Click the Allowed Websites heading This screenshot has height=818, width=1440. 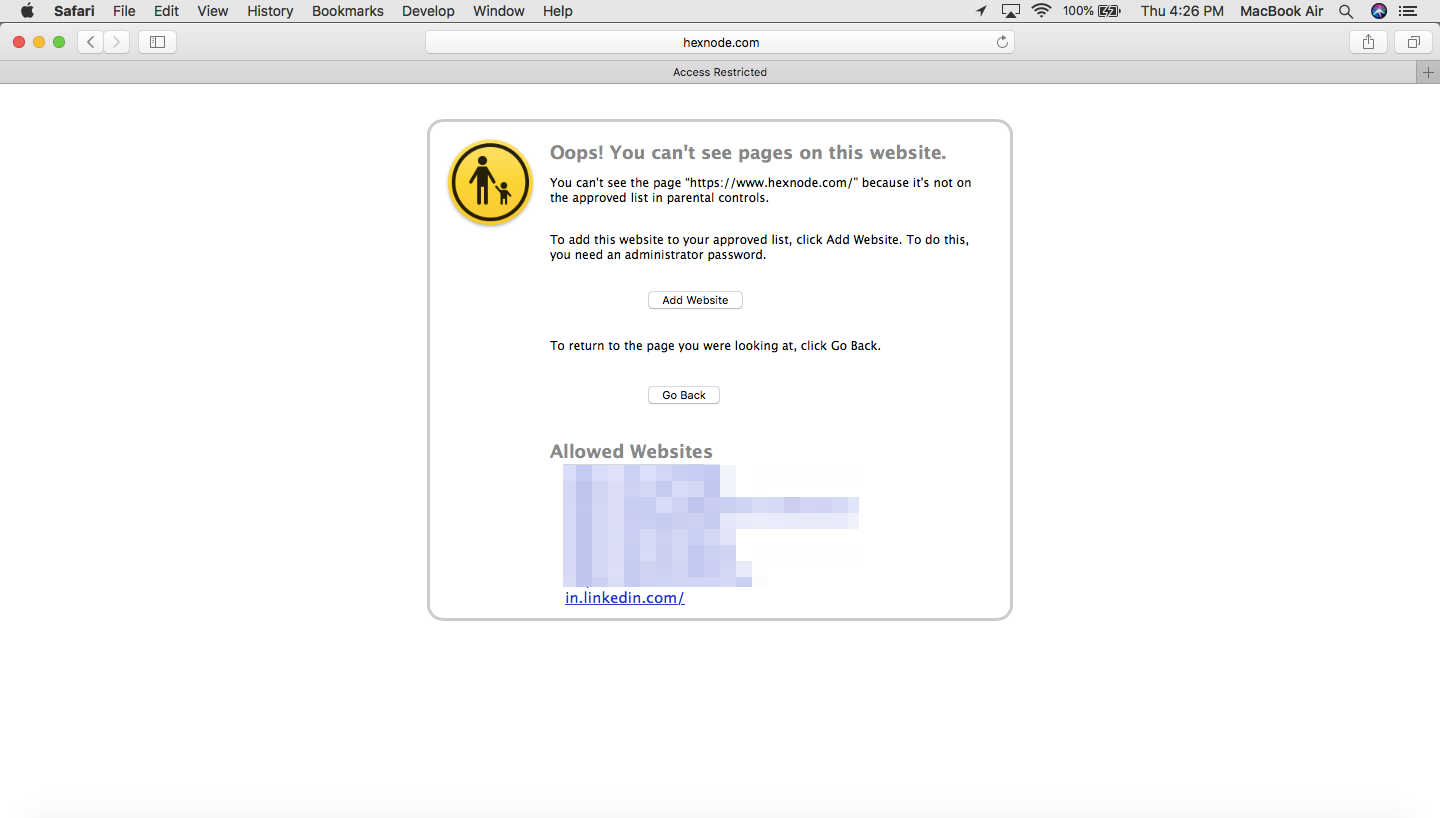click(631, 451)
